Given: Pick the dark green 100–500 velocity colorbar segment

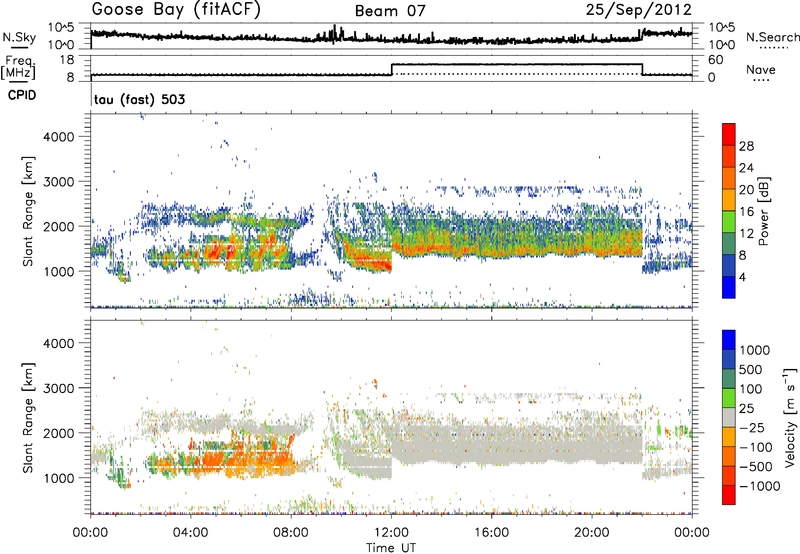Looking at the screenshot, I should pyautogui.click(x=729, y=379).
